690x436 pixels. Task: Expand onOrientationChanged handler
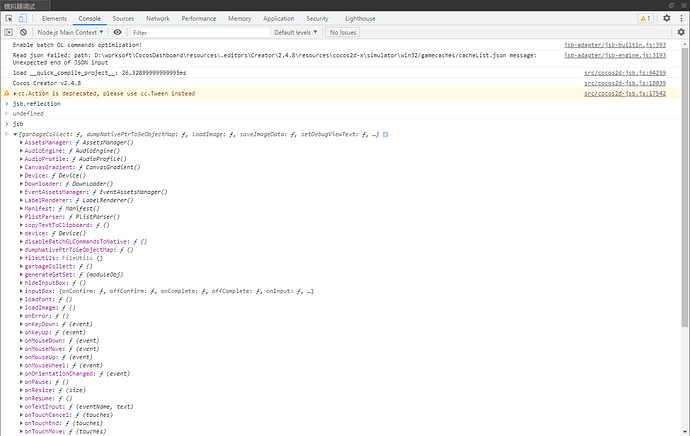pos(21,374)
